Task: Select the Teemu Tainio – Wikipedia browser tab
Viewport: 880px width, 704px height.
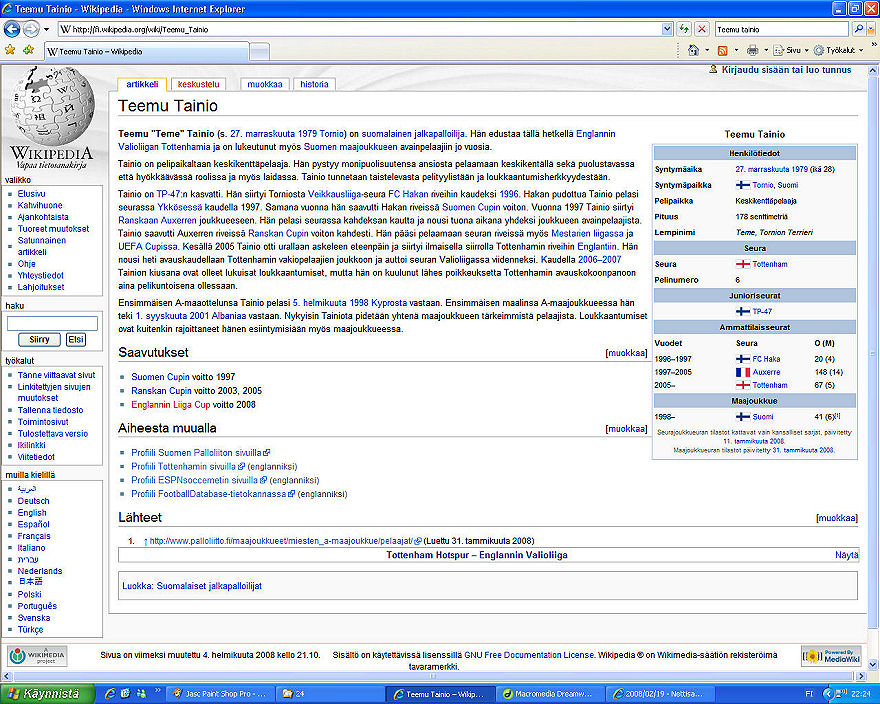Action: tap(146, 51)
